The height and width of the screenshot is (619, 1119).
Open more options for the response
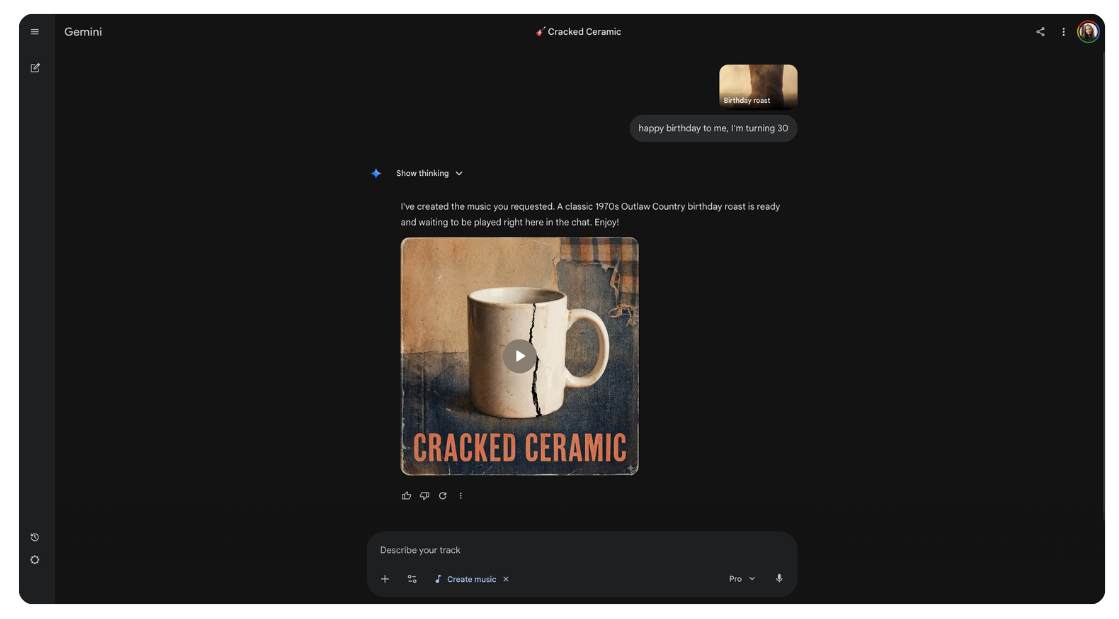tap(460, 495)
